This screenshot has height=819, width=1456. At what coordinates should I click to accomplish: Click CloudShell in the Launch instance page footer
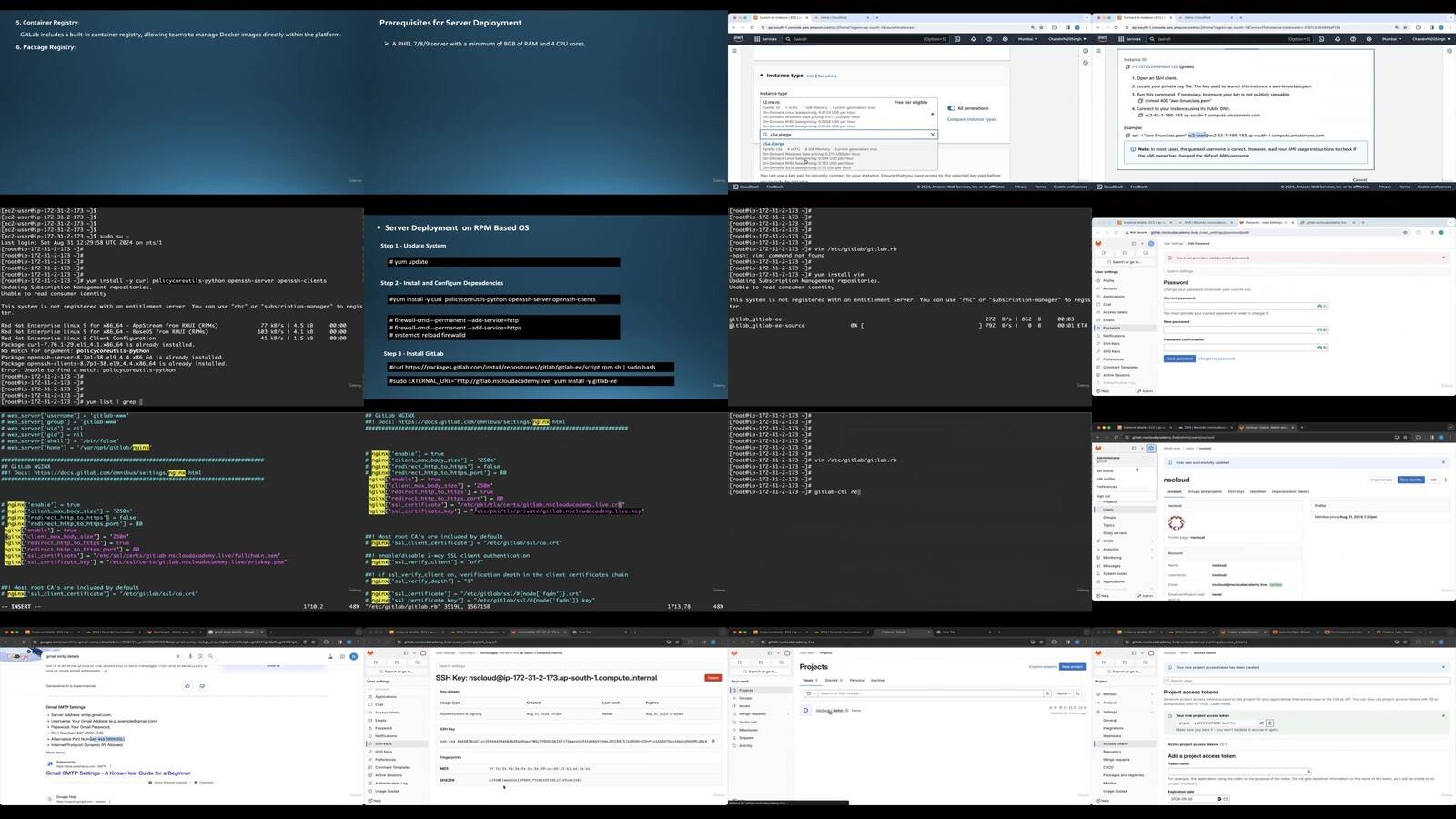(746, 187)
